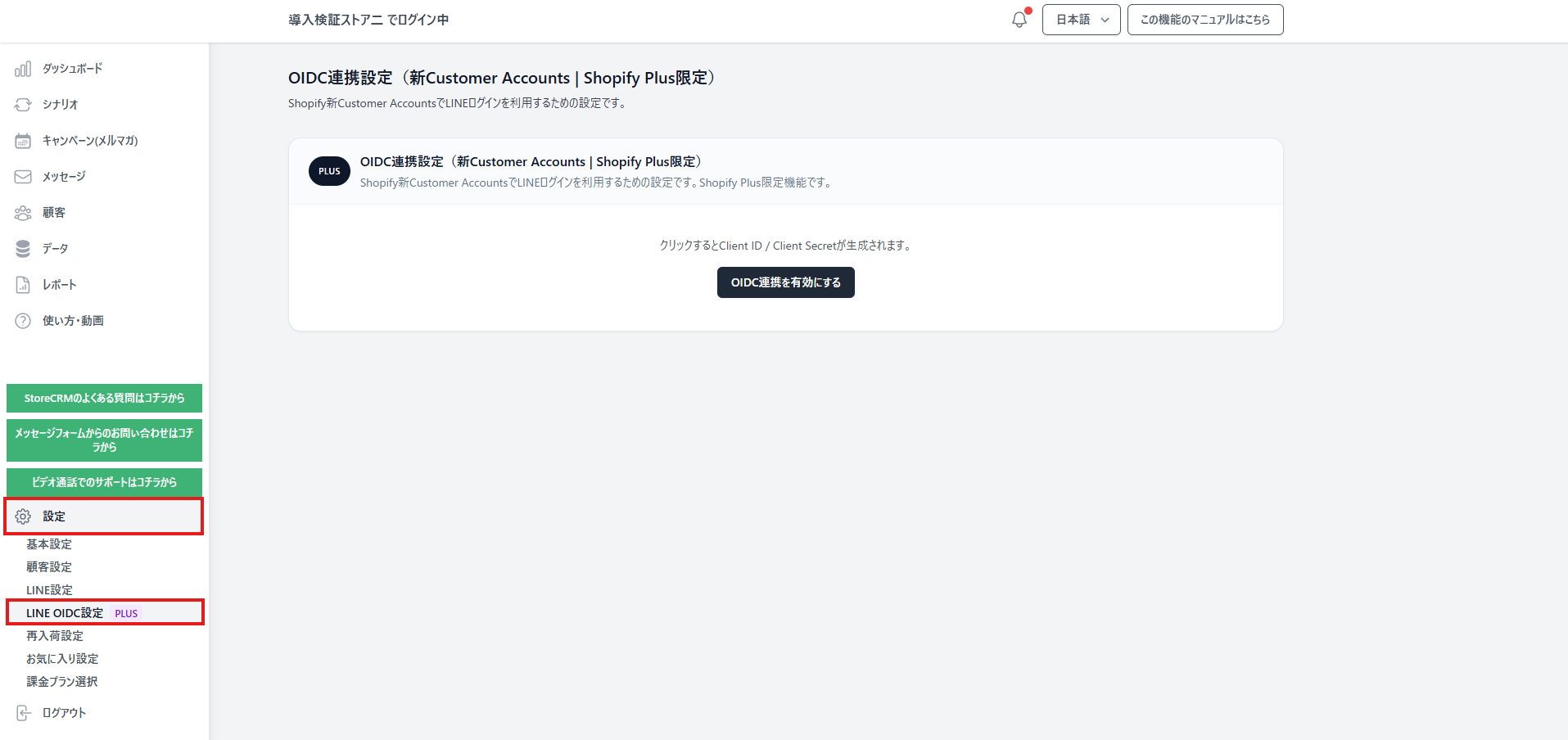This screenshot has width=1568, height=740.
Task: Collapse the 設定 settings menu
Action: pos(104,517)
